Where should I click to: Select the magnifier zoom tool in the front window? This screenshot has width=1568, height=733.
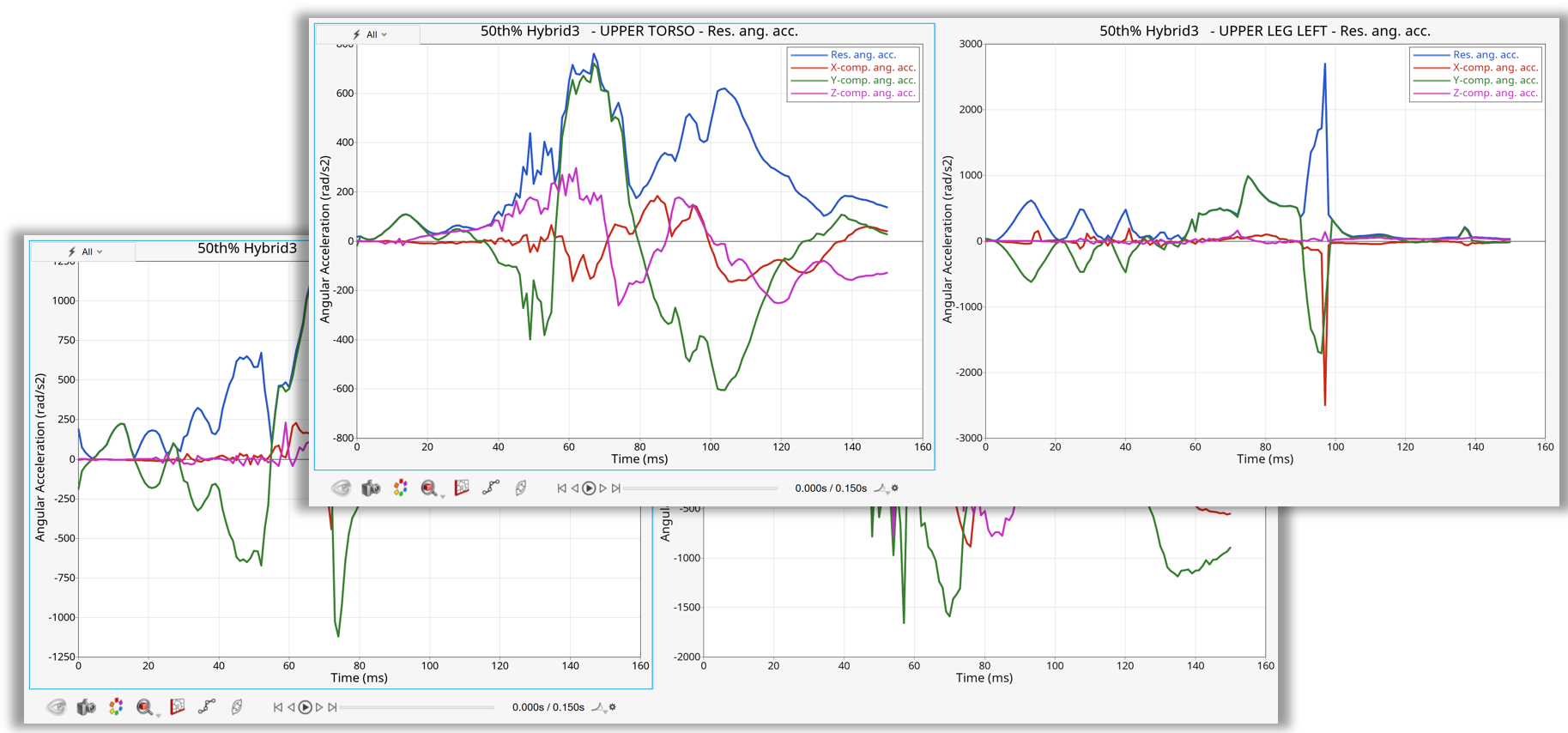tap(429, 488)
